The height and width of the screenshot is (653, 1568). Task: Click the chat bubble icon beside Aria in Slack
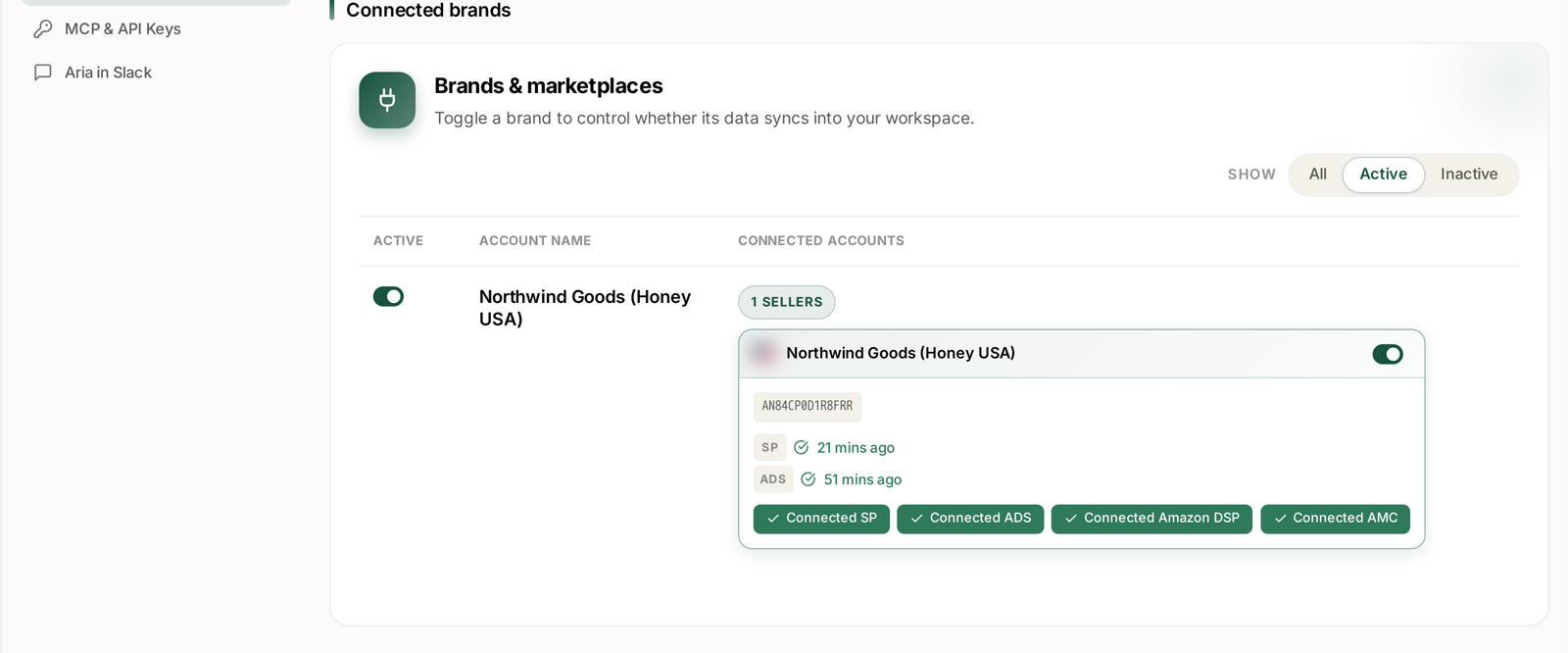pyautogui.click(x=43, y=73)
